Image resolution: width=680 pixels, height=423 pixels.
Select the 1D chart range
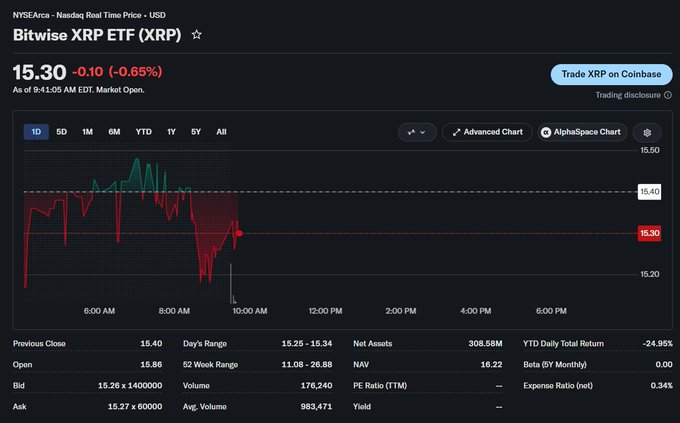pyautogui.click(x=36, y=132)
